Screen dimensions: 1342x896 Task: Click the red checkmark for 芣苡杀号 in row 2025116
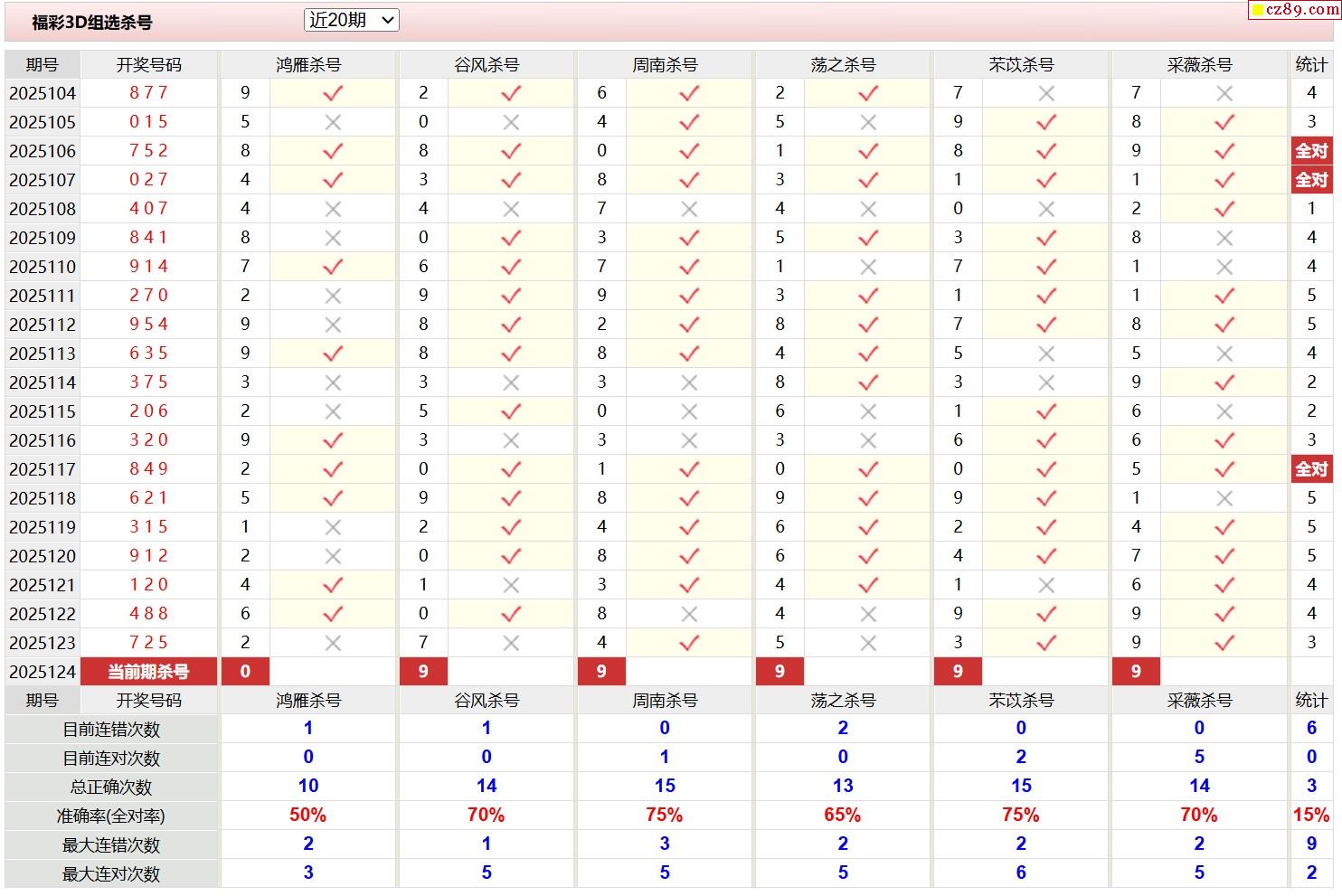pyautogui.click(x=1046, y=440)
